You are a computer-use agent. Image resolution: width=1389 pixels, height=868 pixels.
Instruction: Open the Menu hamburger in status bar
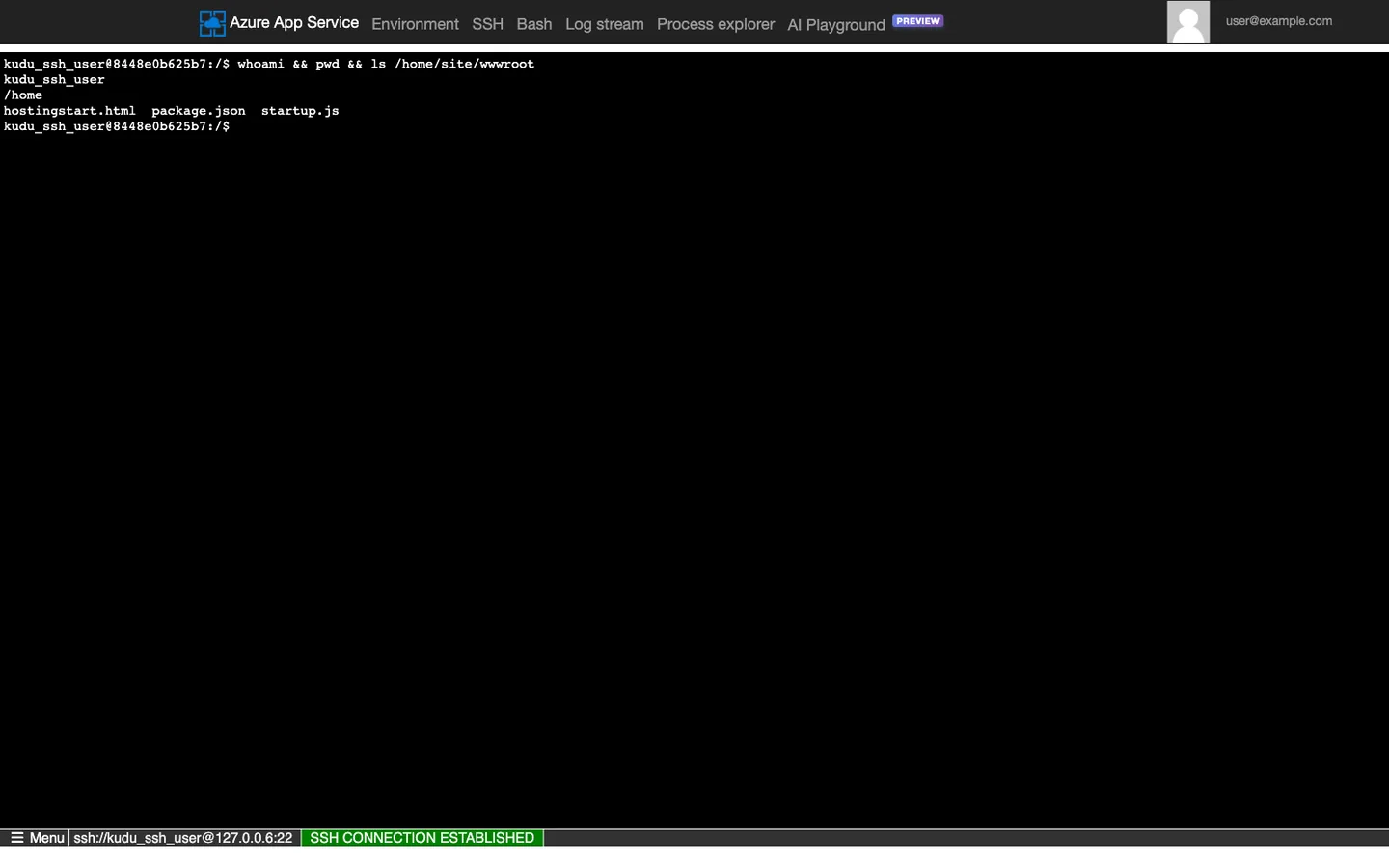pyautogui.click(x=38, y=838)
